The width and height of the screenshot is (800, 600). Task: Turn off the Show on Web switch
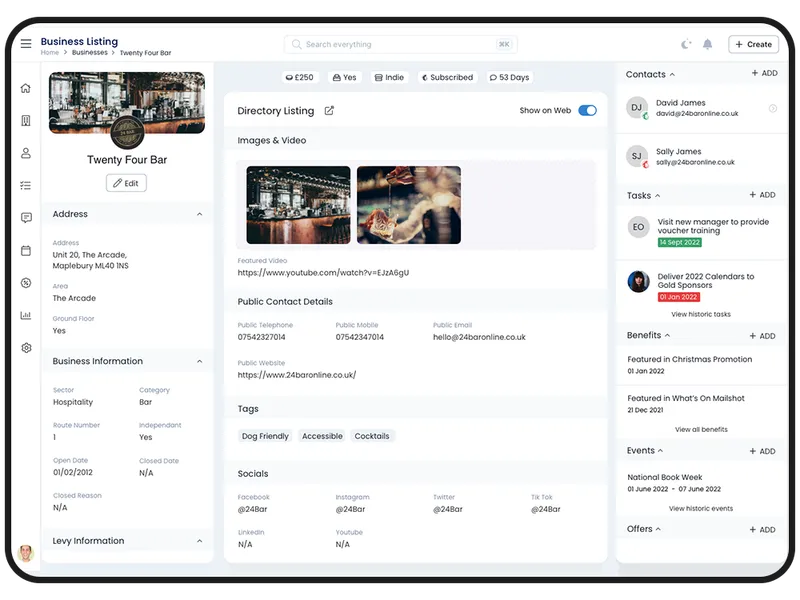(x=587, y=111)
